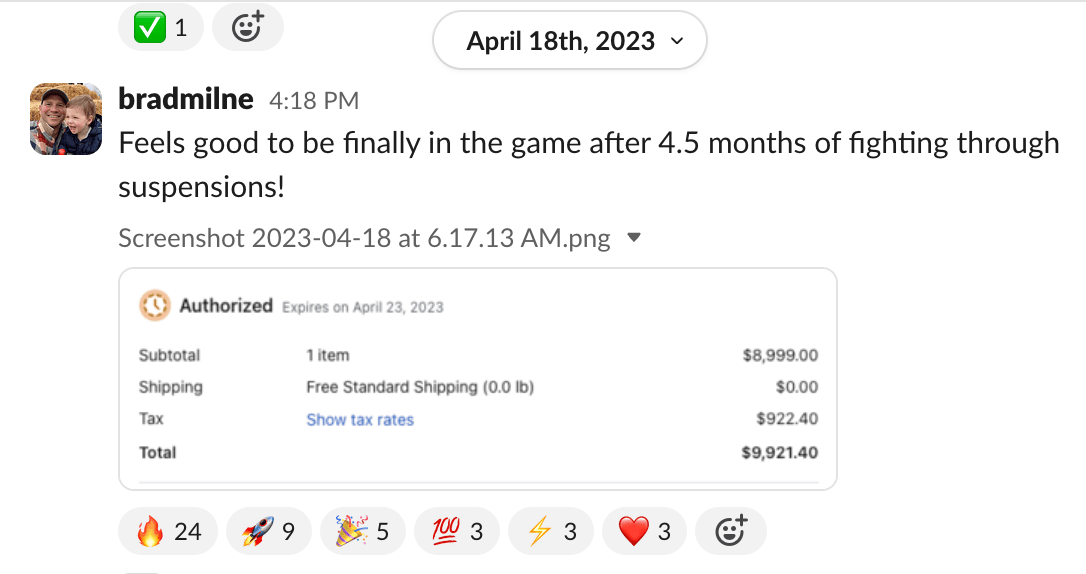This screenshot has height=574, width=1086.
Task: Click the Free Standard Shipping text
Action: click(420, 387)
